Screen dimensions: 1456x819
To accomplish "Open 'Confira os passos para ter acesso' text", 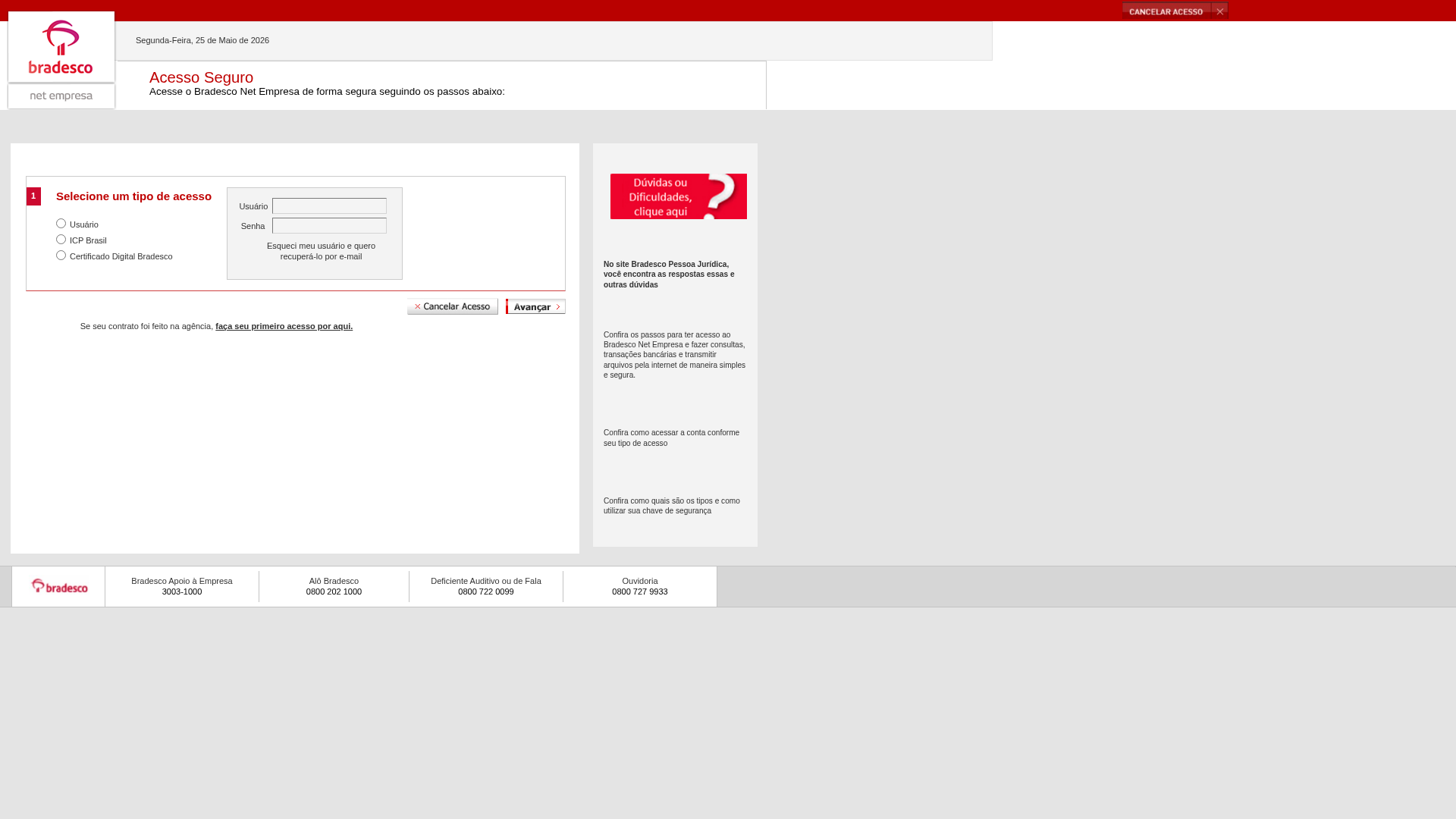I will [674, 355].
